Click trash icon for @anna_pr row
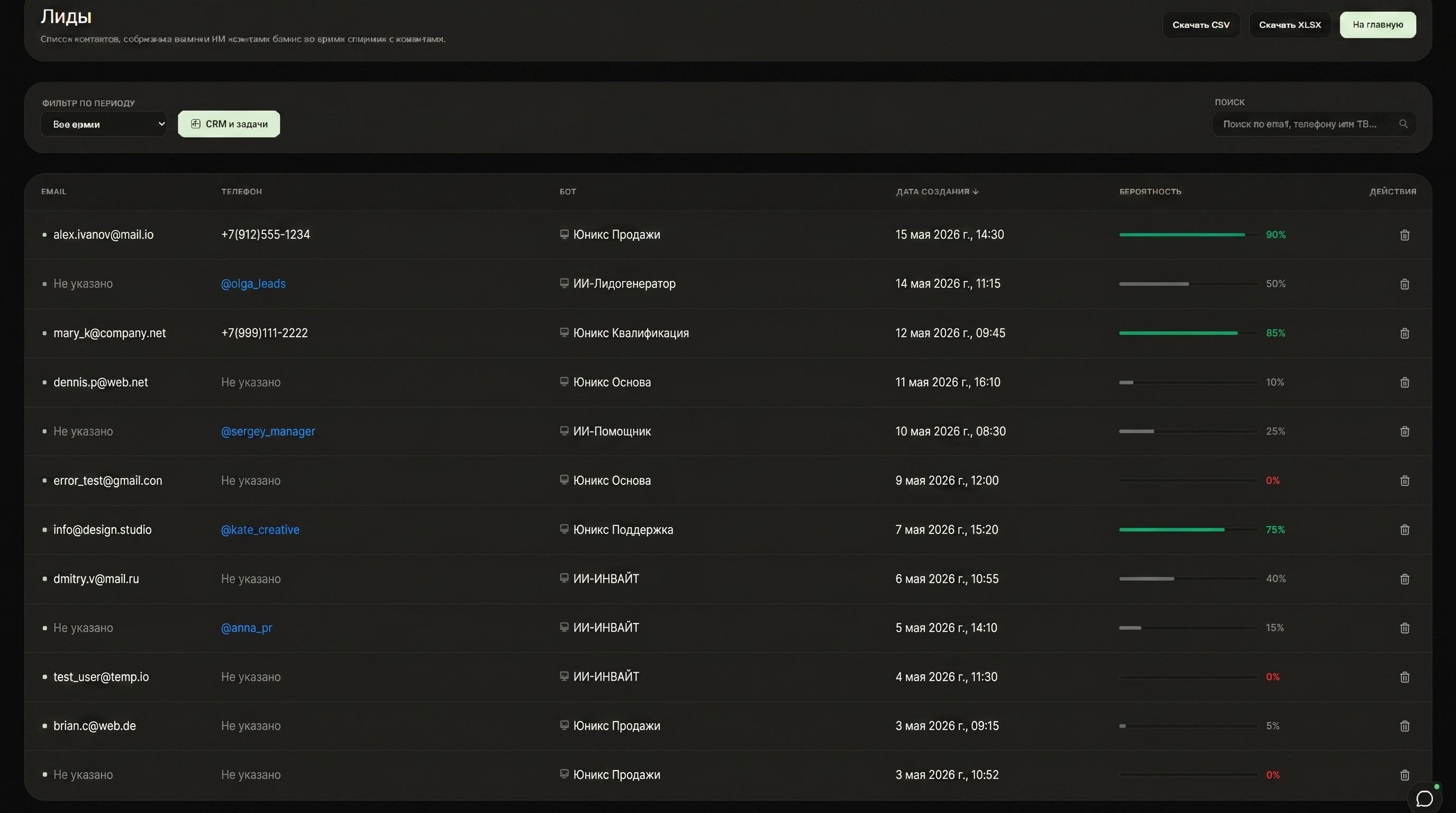This screenshot has width=1456, height=813. click(1404, 628)
